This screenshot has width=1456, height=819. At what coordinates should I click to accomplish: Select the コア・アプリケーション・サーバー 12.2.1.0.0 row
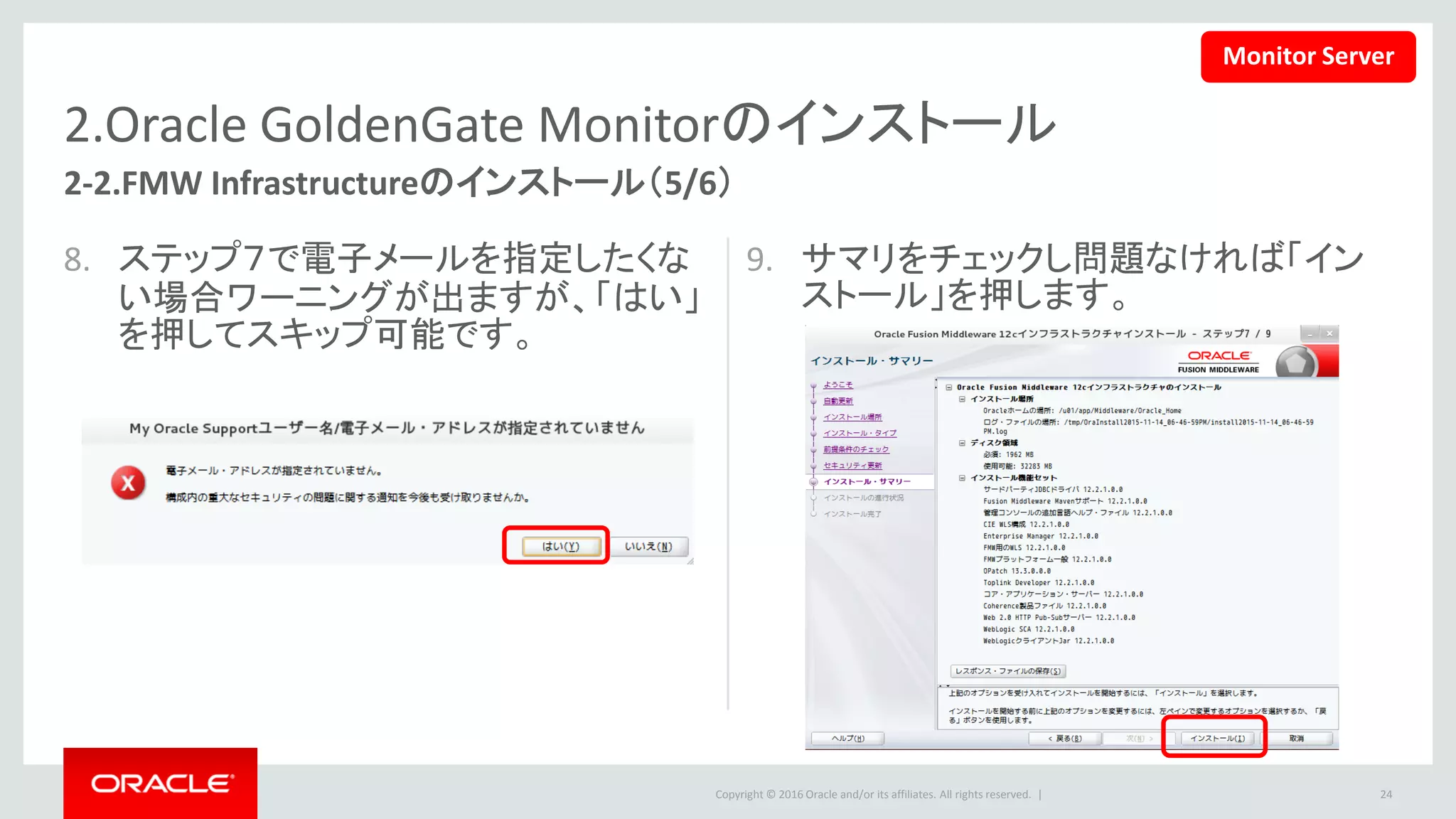pos(1063,594)
